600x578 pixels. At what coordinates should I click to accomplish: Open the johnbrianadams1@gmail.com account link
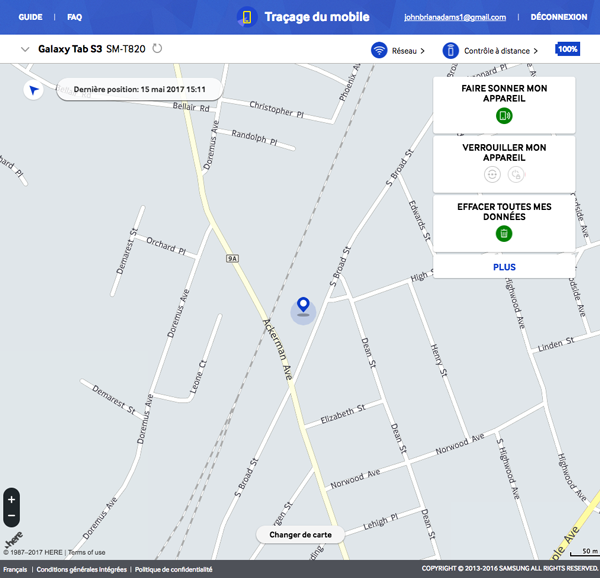click(x=455, y=17)
